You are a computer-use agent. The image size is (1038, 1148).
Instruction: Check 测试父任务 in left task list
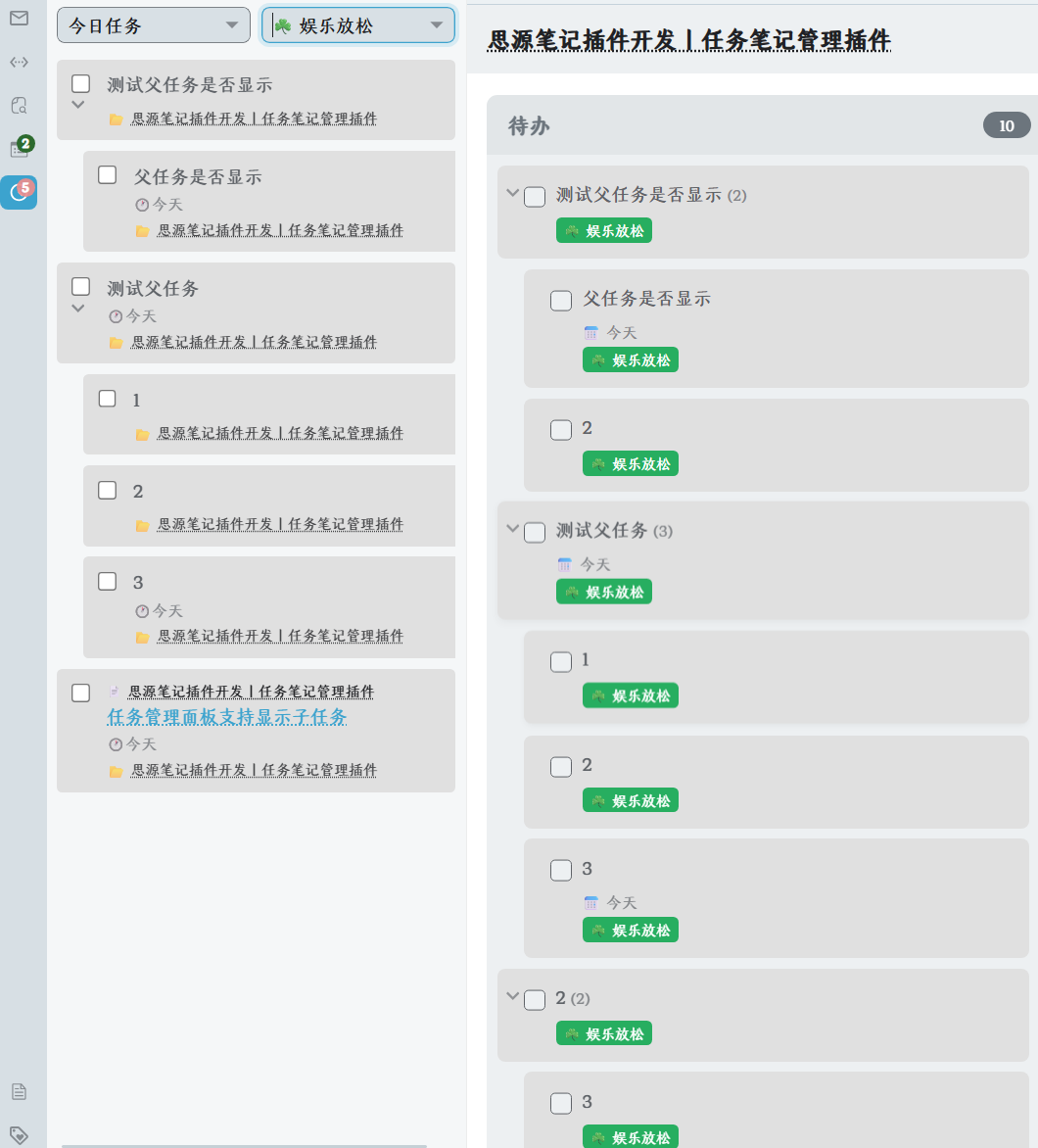[80, 286]
